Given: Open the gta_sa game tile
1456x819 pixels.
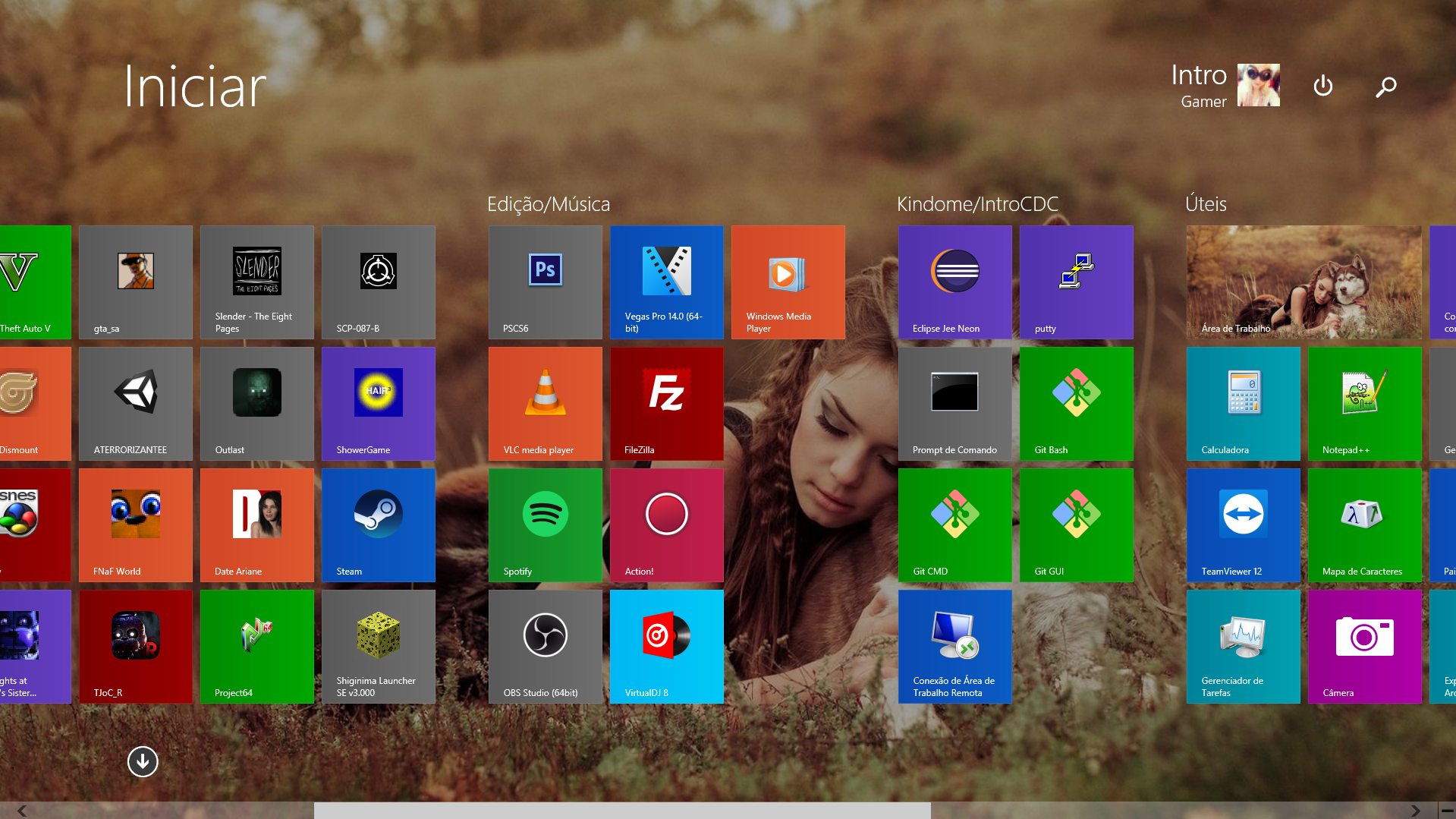Looking at the screenshot, I should [x=136, y=282].
